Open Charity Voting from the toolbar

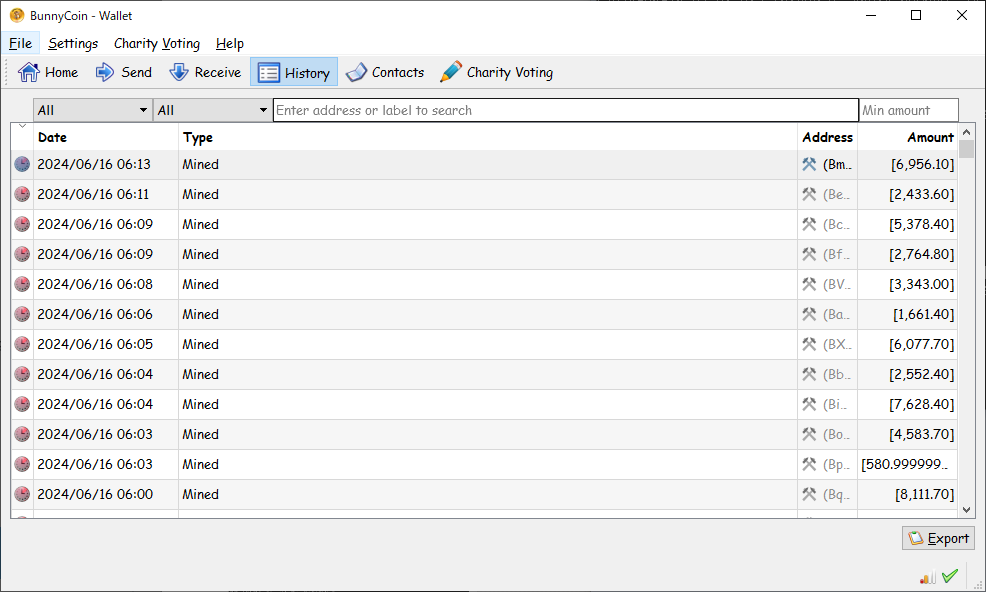[x=496, y=72]
